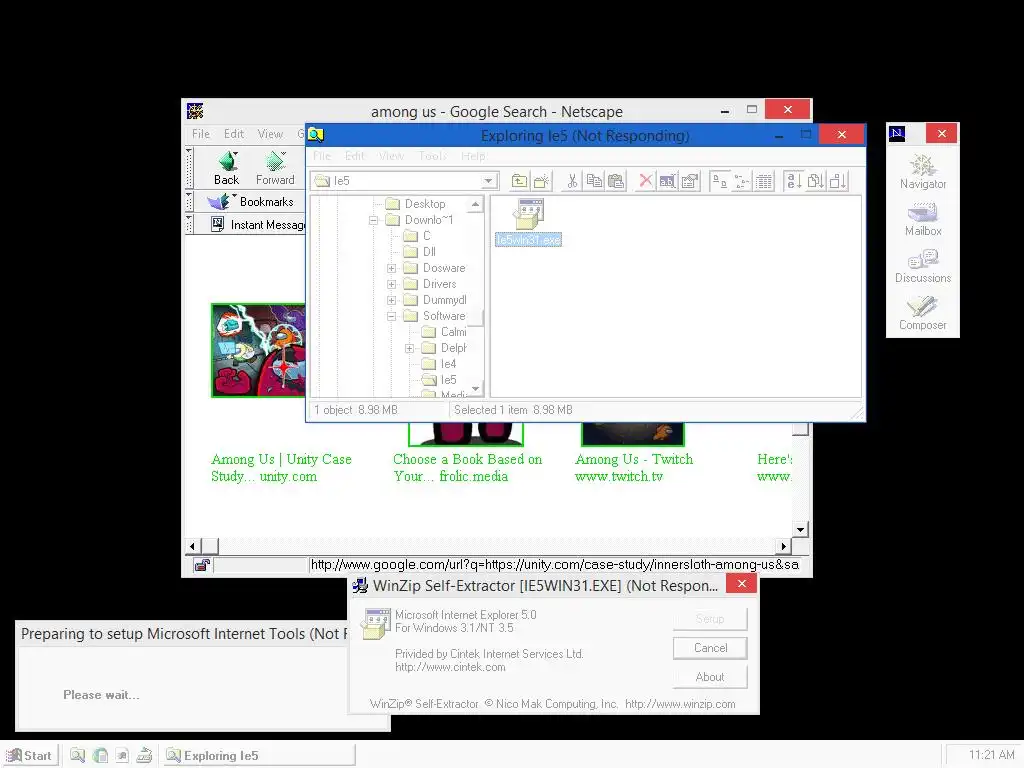The width and height of the screenshot is (1024, 768).
Task: Sort files by type icon
Action: tap(815, 181)
